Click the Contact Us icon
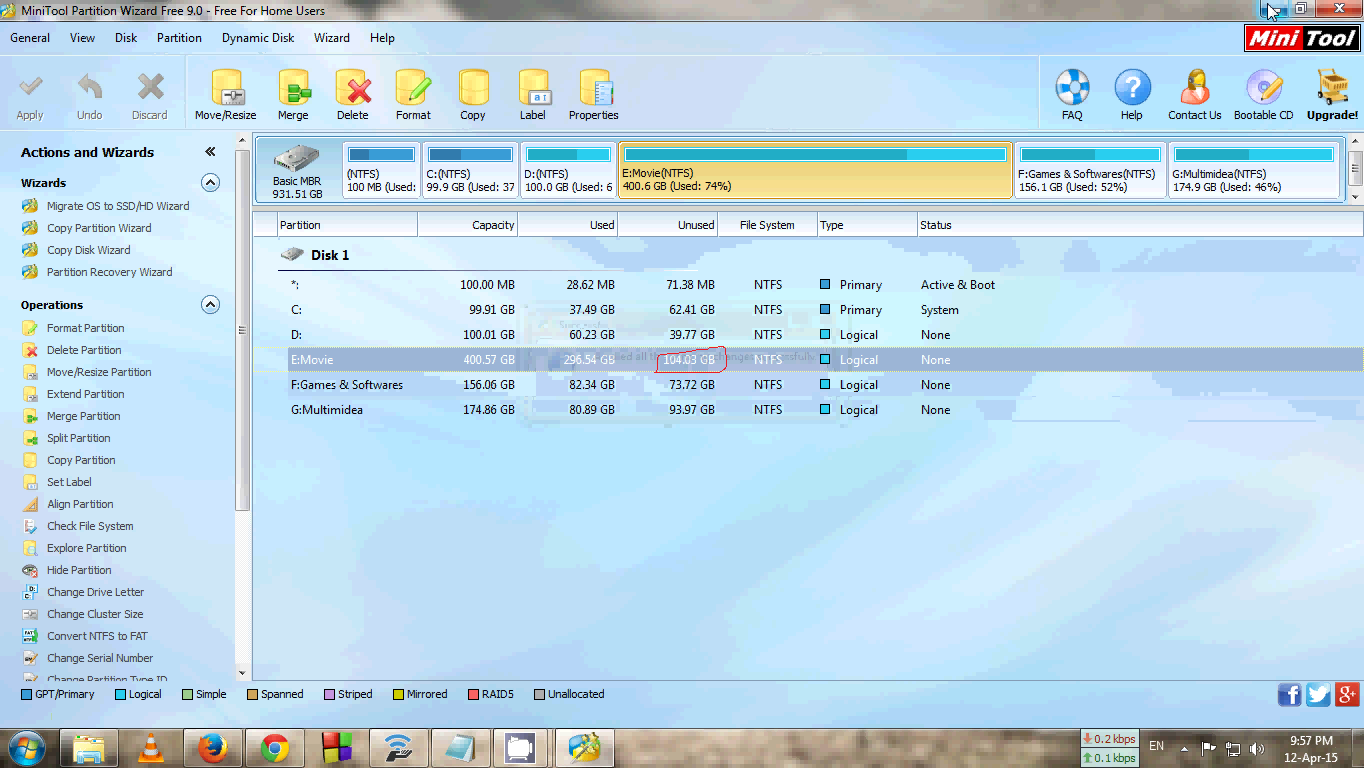 (x=1195, y=88)
